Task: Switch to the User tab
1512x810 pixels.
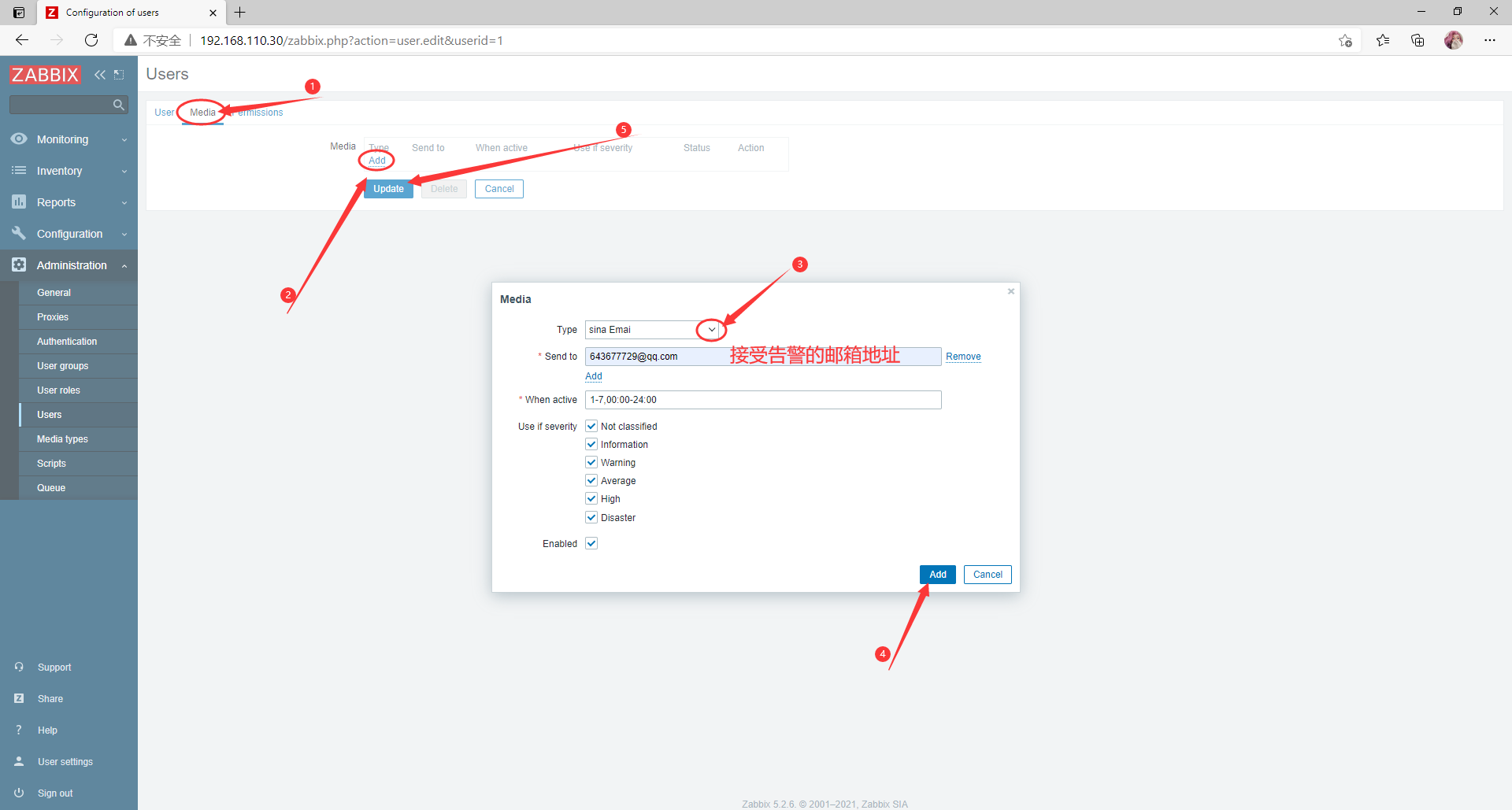Action: coord(164,113)
